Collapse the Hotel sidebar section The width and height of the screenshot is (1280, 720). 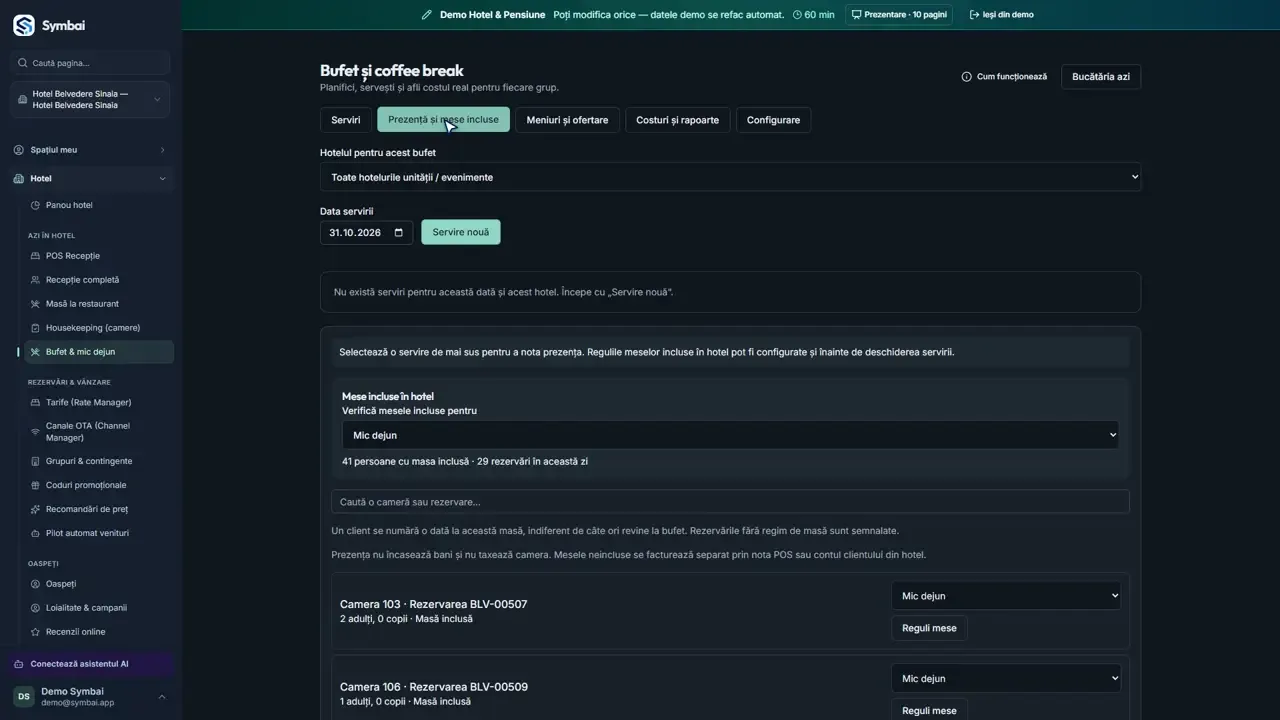click(x=91, y=178)
